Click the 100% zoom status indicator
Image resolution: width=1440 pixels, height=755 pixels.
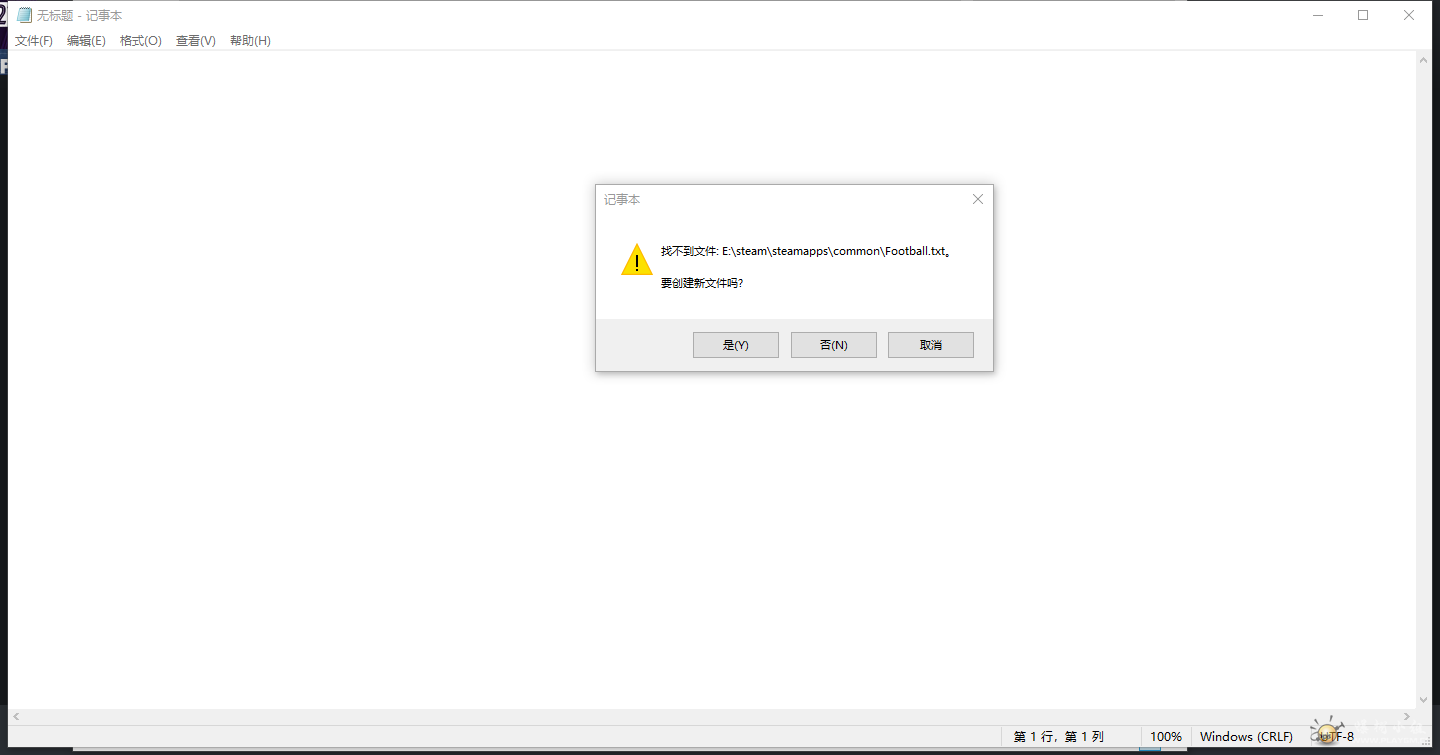tap(1166, 737)
